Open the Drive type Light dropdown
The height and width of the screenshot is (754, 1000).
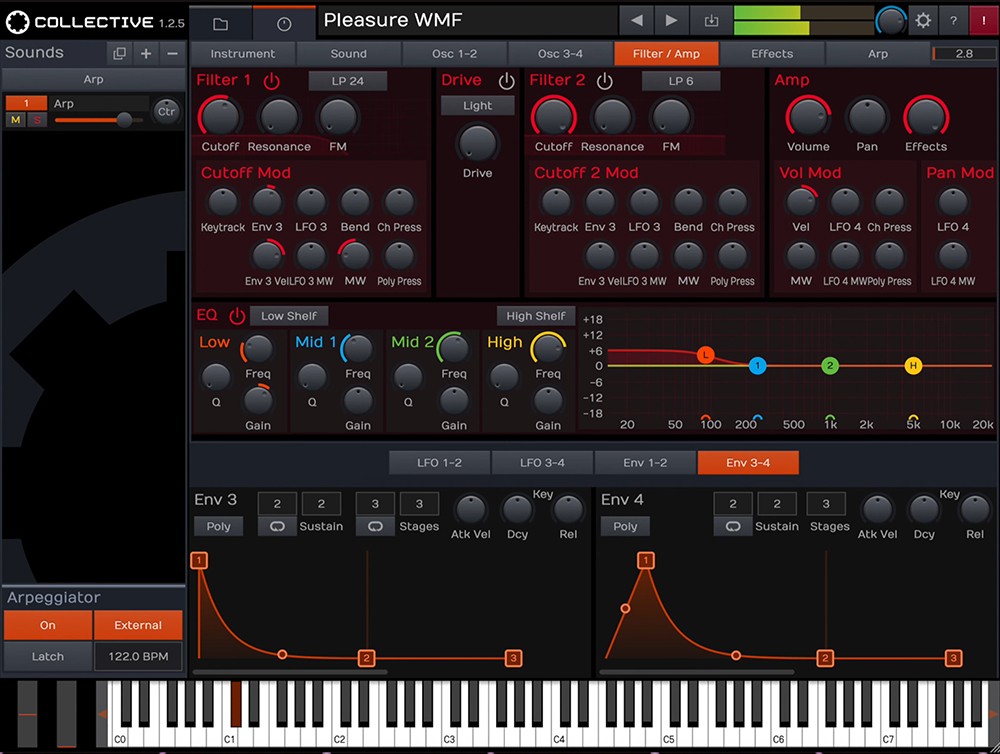point(477,105)
